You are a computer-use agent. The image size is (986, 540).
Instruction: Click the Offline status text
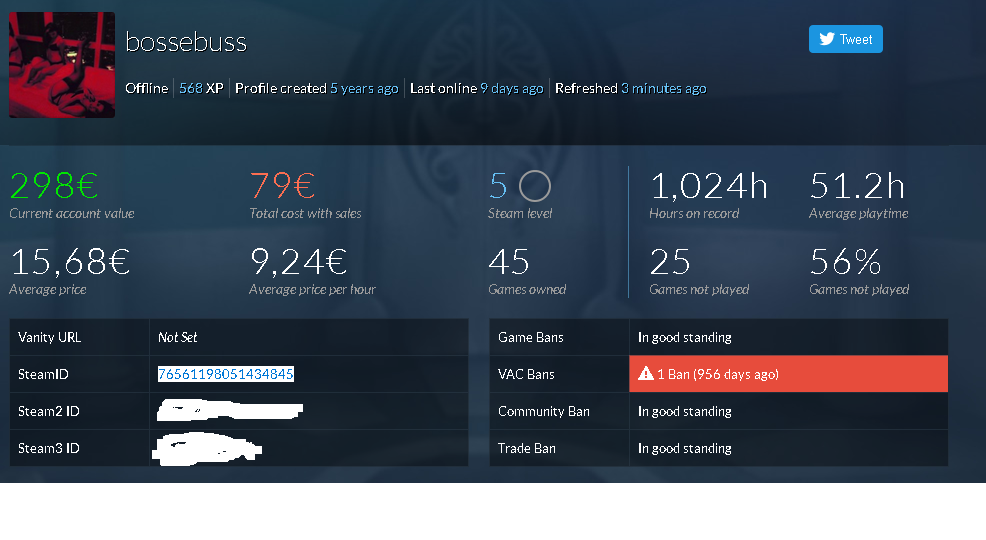tap(147, 88)
